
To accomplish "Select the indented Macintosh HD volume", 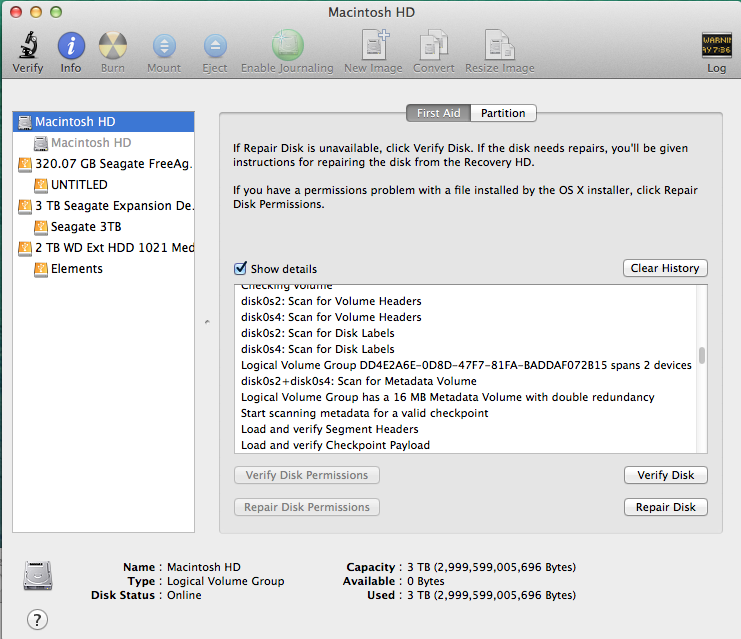I will 103,142.
